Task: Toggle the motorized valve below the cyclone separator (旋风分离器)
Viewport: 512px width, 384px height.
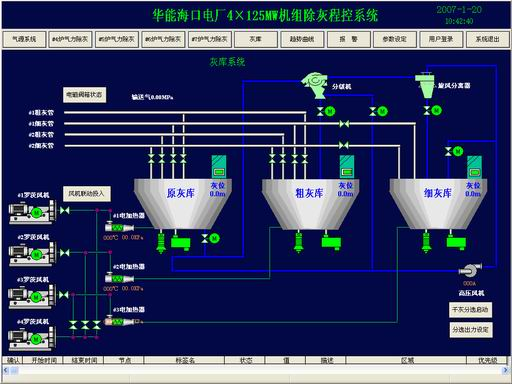Action: click(433, 110)
